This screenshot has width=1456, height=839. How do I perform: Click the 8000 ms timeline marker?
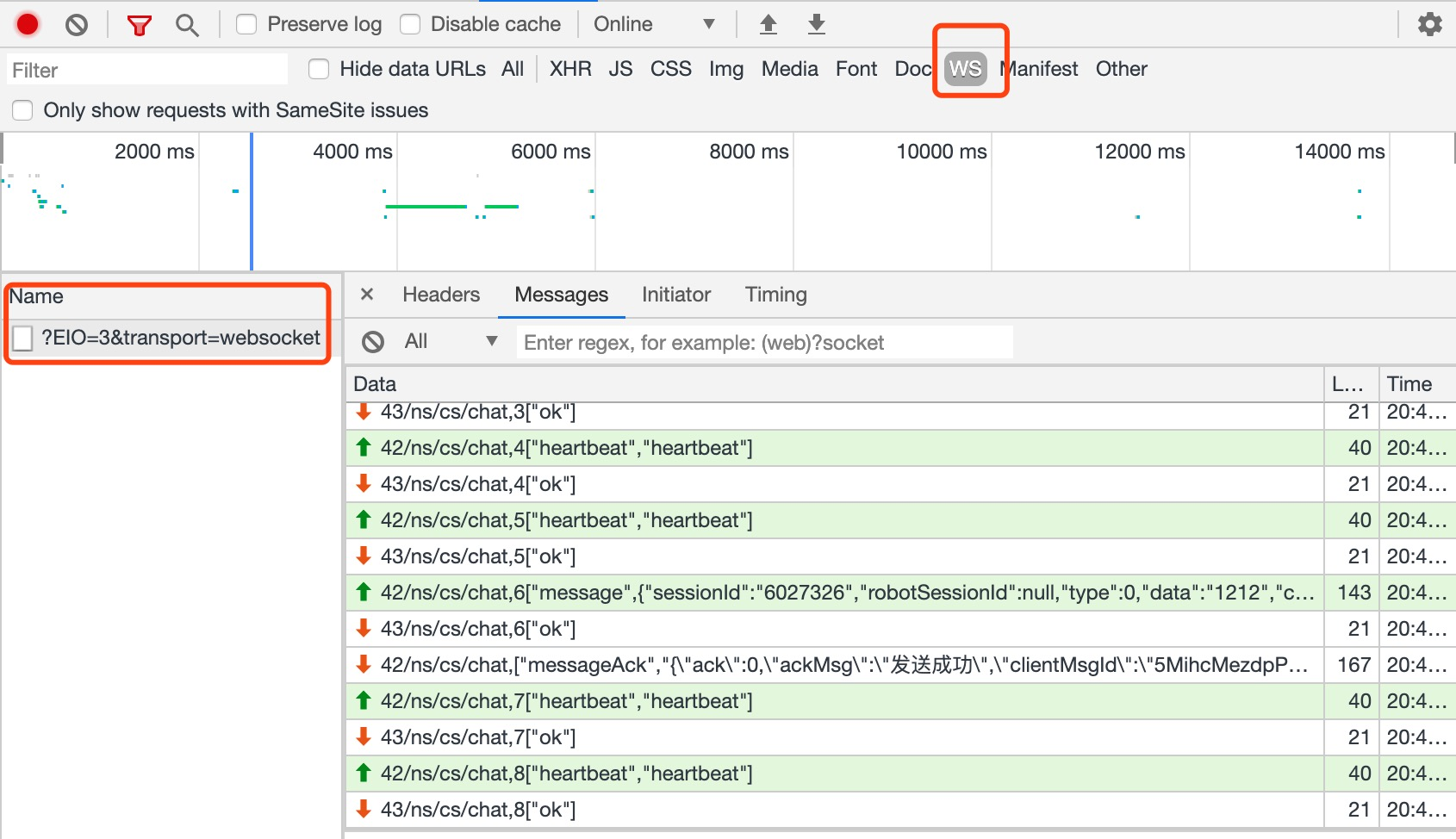click(749, 152)
